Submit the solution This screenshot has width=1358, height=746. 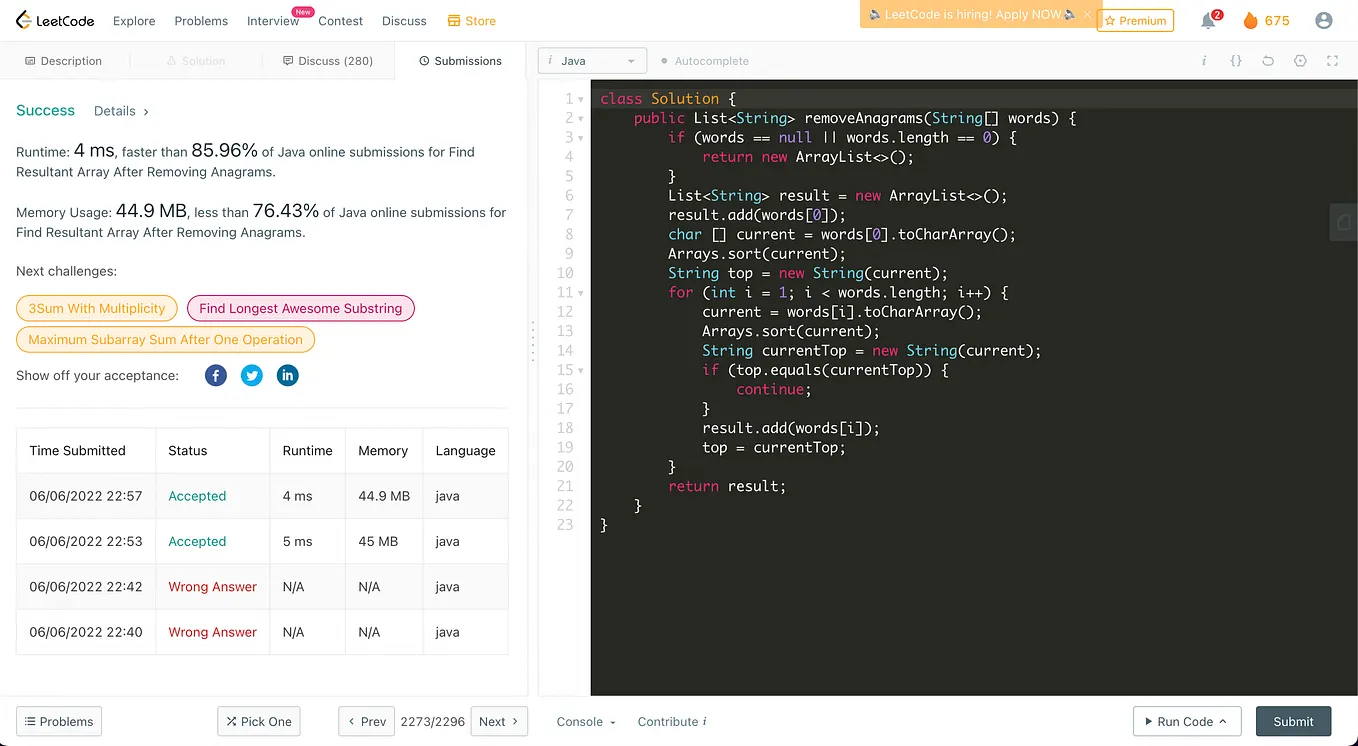[x=1293, y=721]
